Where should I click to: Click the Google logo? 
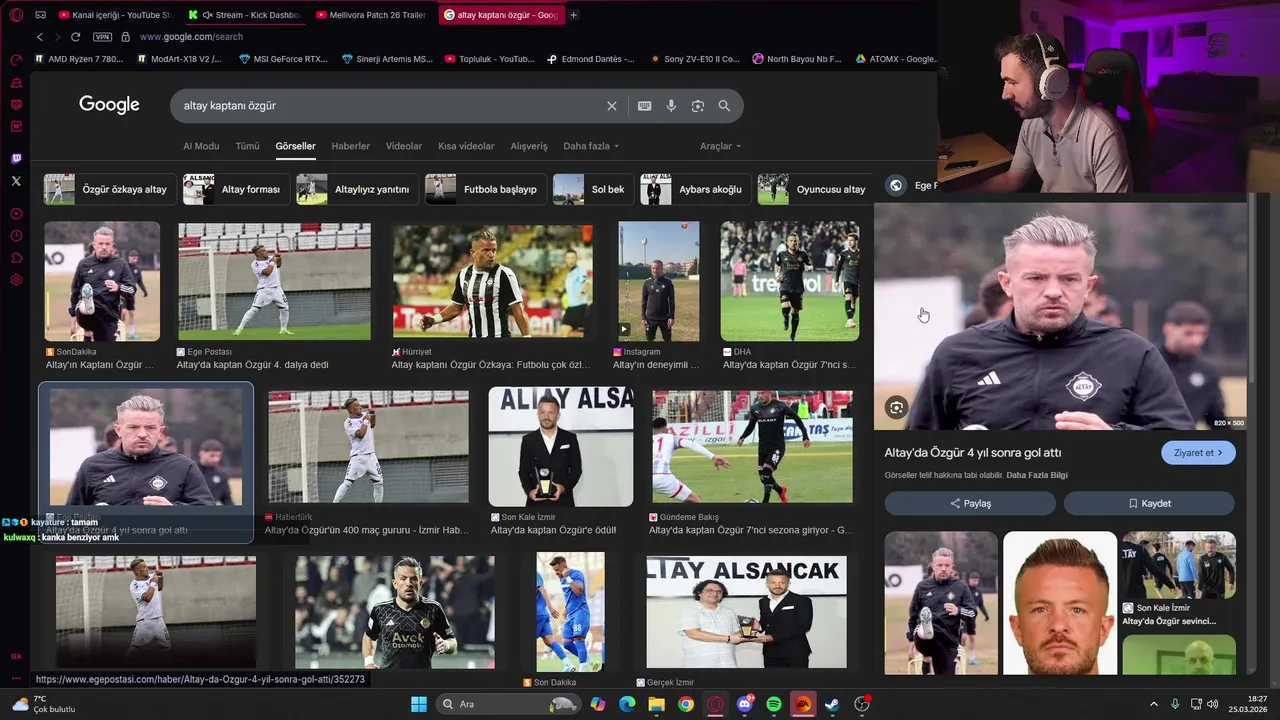click(109, 105)
